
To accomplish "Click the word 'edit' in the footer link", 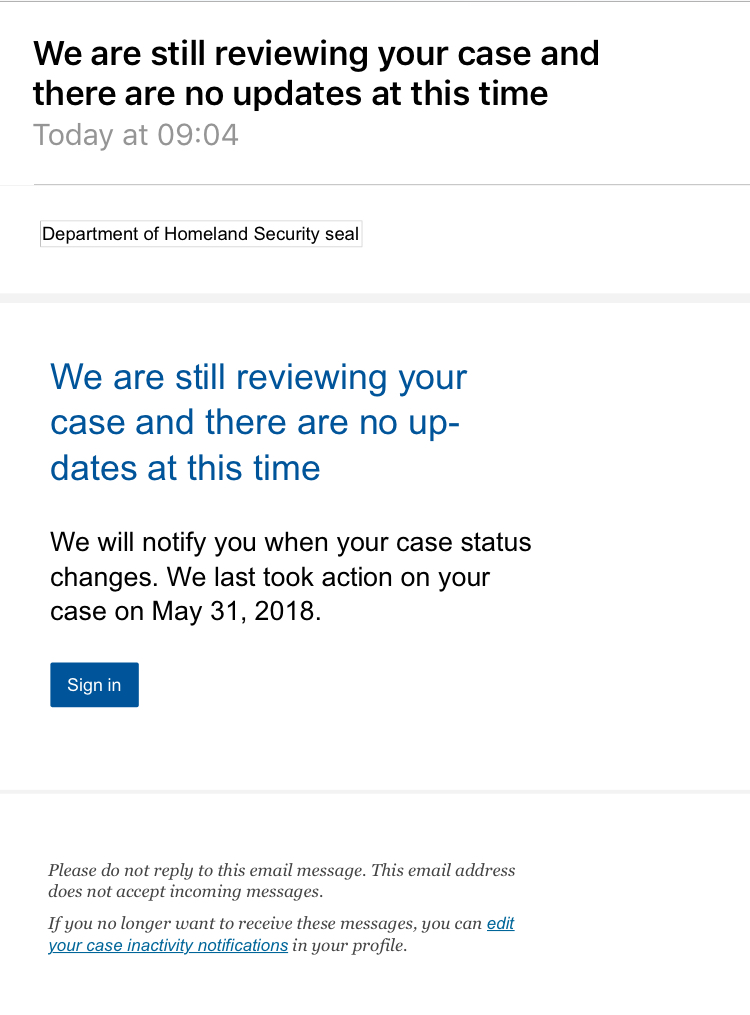I will point(500,924).
